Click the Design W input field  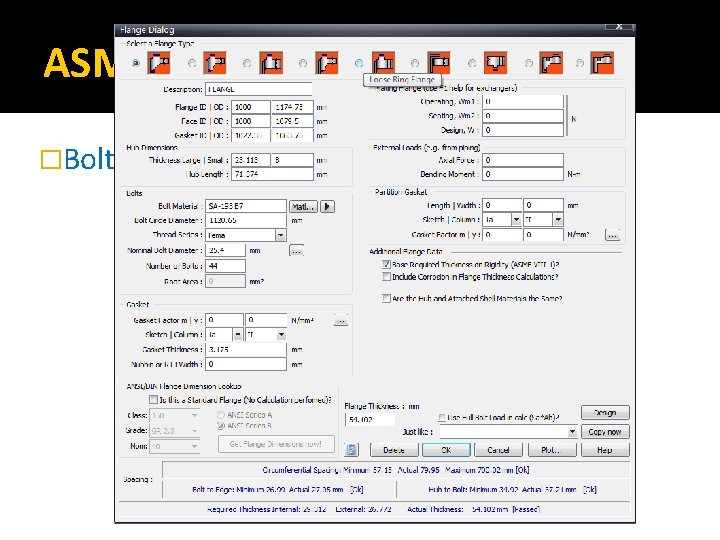coord(523,130)
